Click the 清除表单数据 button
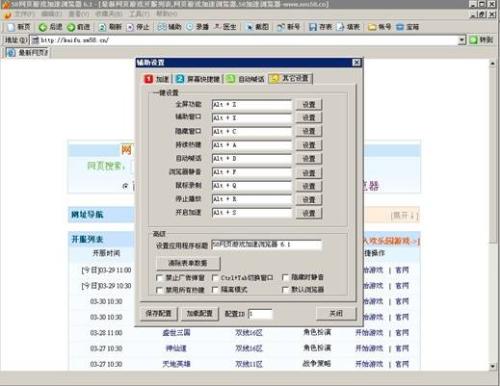The height and width of the screenshot is (386, 500). click(188, 263)
